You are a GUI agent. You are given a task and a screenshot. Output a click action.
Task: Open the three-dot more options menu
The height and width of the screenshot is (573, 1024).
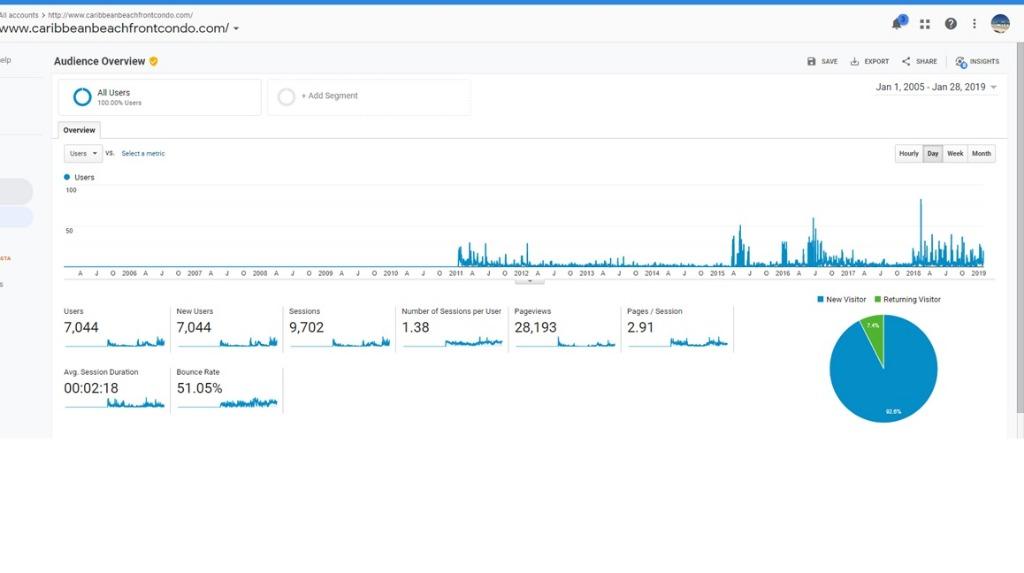[975, 24]
